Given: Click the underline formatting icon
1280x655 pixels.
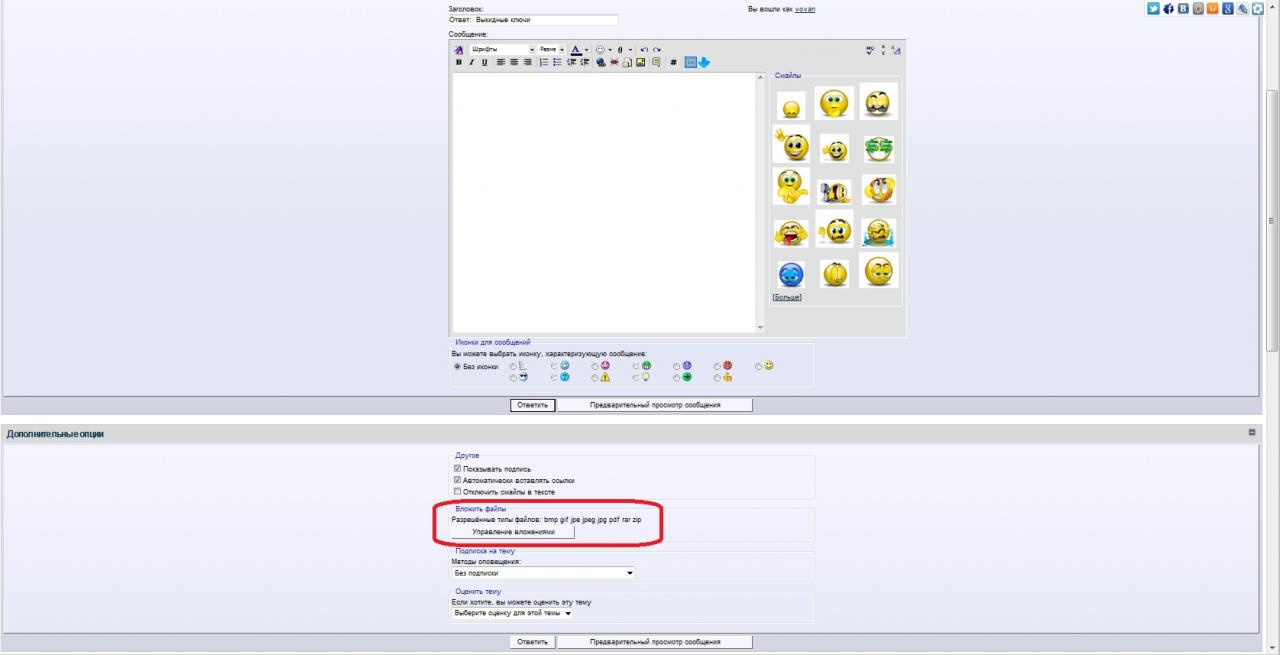Looking at the screenshot, I should point(485,62).
